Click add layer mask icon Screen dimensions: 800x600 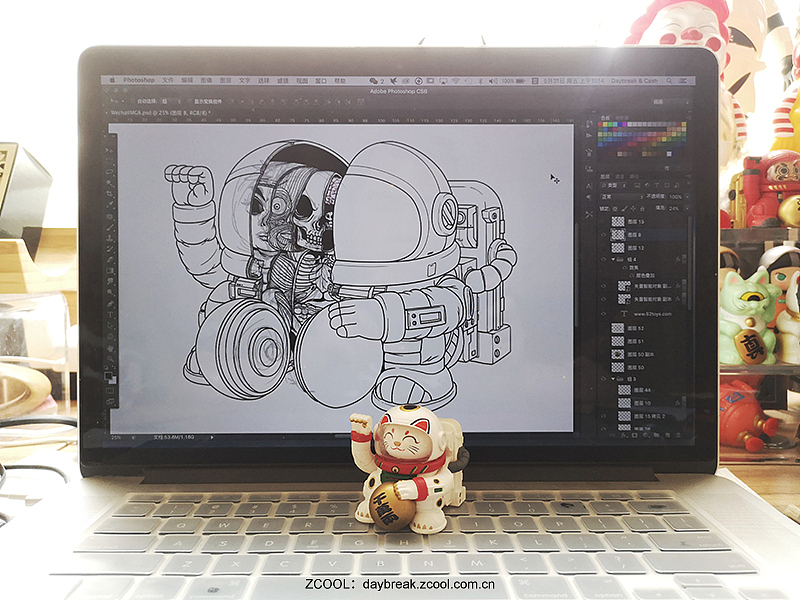click(x=635, y=435)
